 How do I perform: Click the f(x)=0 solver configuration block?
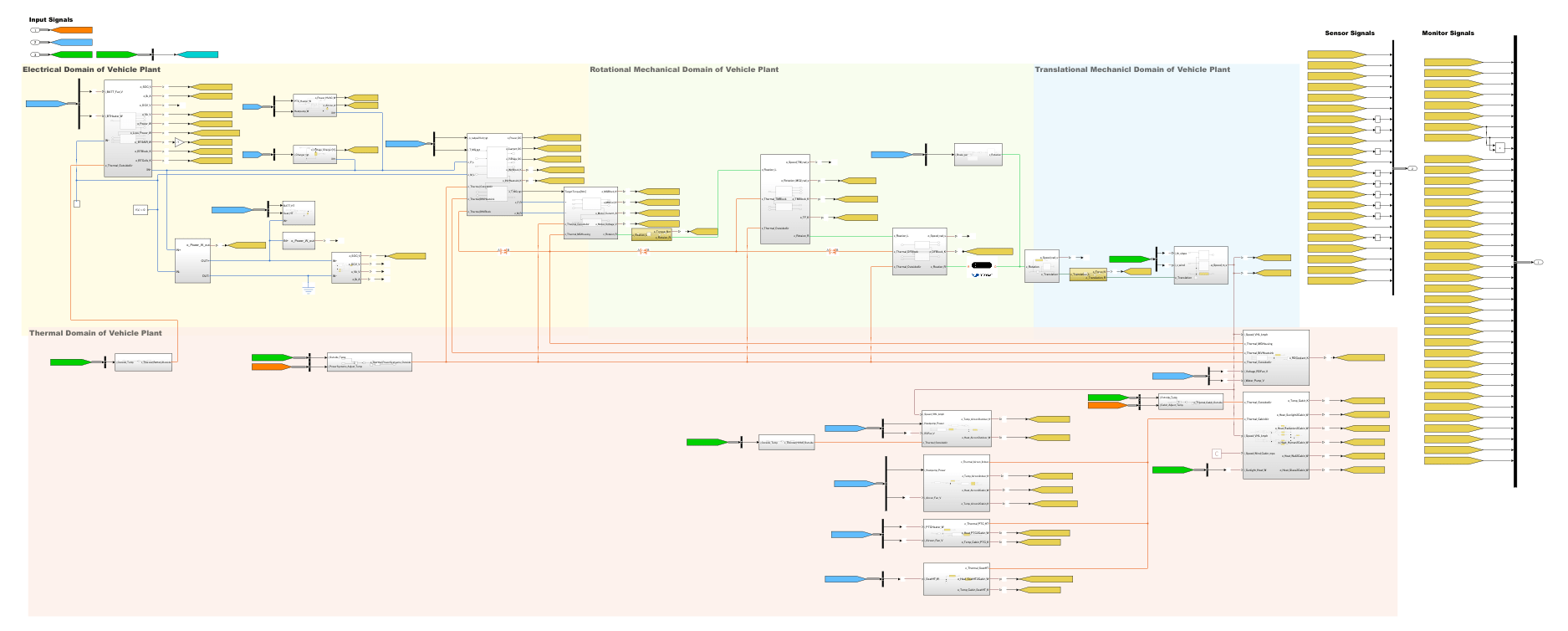pos(140,210)
